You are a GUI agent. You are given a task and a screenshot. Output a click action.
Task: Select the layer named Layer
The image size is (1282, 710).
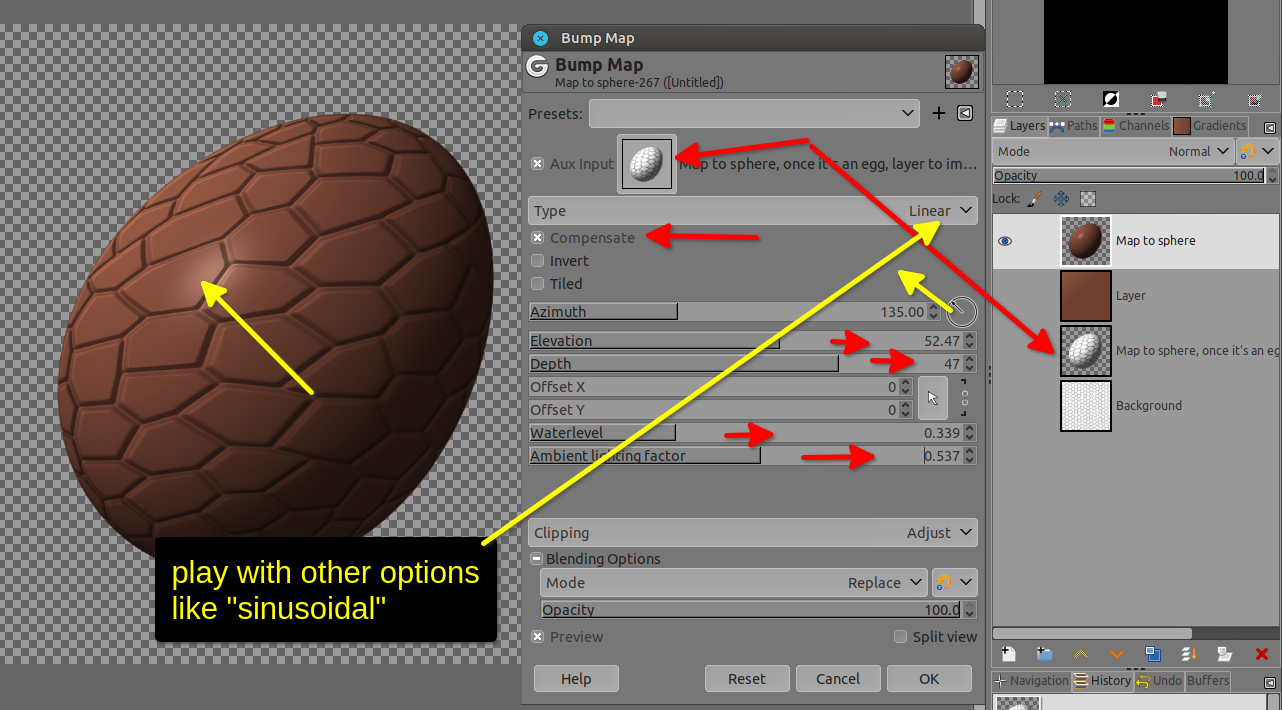click(1136, 296)
